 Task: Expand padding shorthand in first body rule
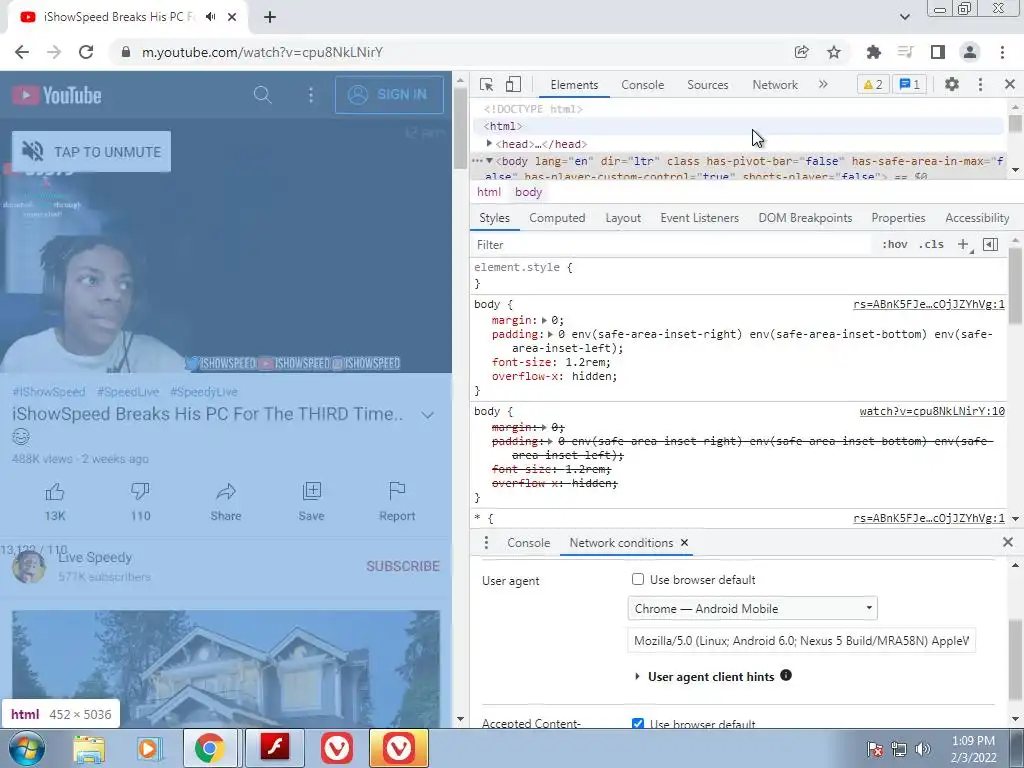tap(551, 334)
